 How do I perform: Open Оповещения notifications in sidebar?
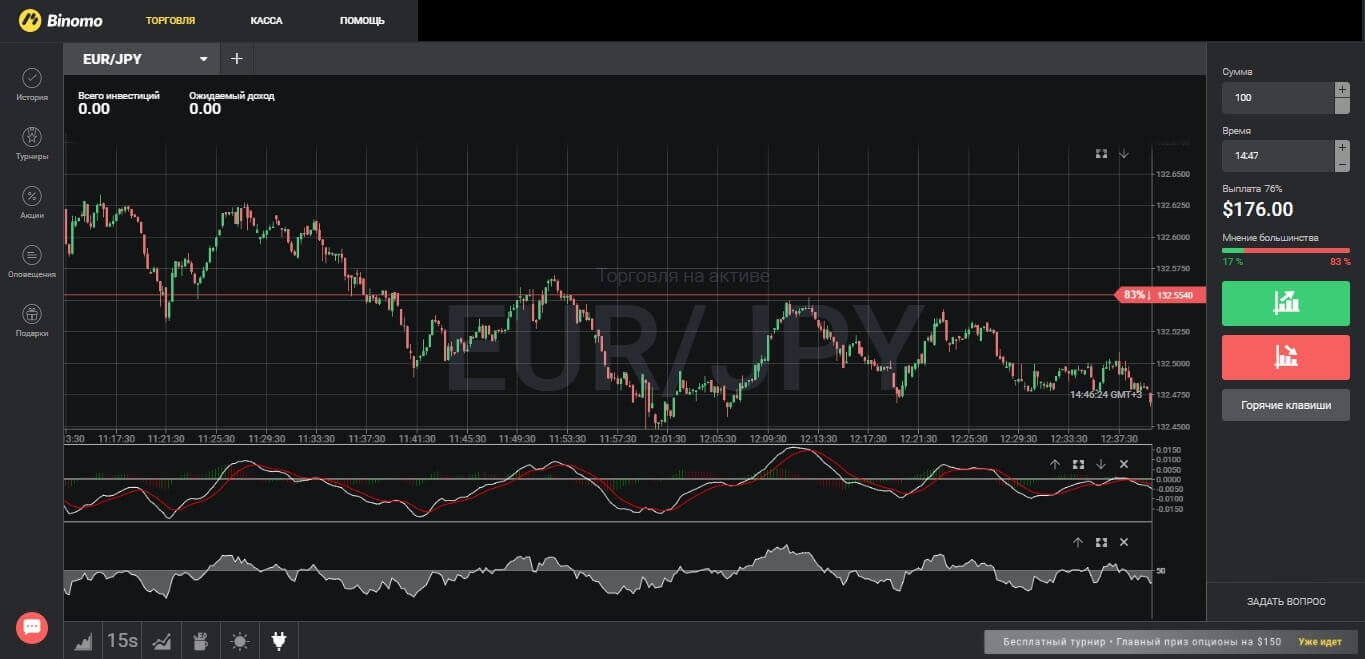pos(32,261)
